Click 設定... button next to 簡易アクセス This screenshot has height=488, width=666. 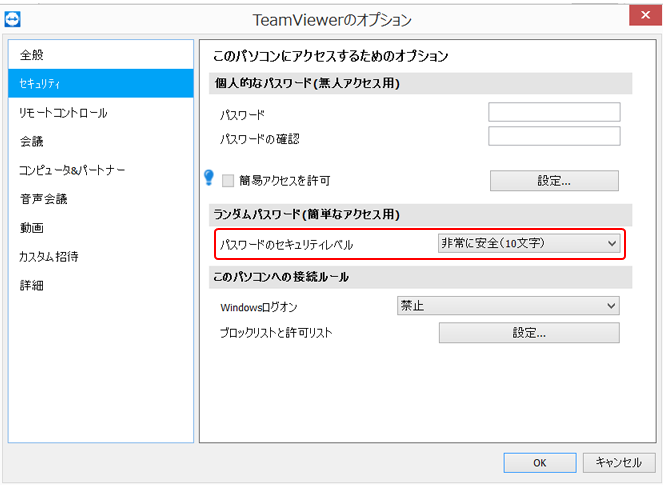point(554,181)
